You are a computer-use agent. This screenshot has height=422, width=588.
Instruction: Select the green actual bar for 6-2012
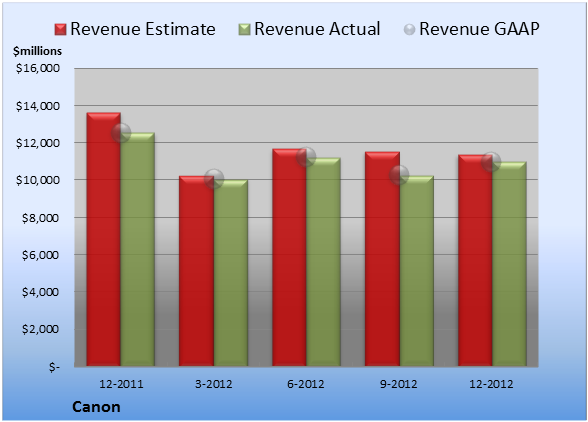point(323,262)
